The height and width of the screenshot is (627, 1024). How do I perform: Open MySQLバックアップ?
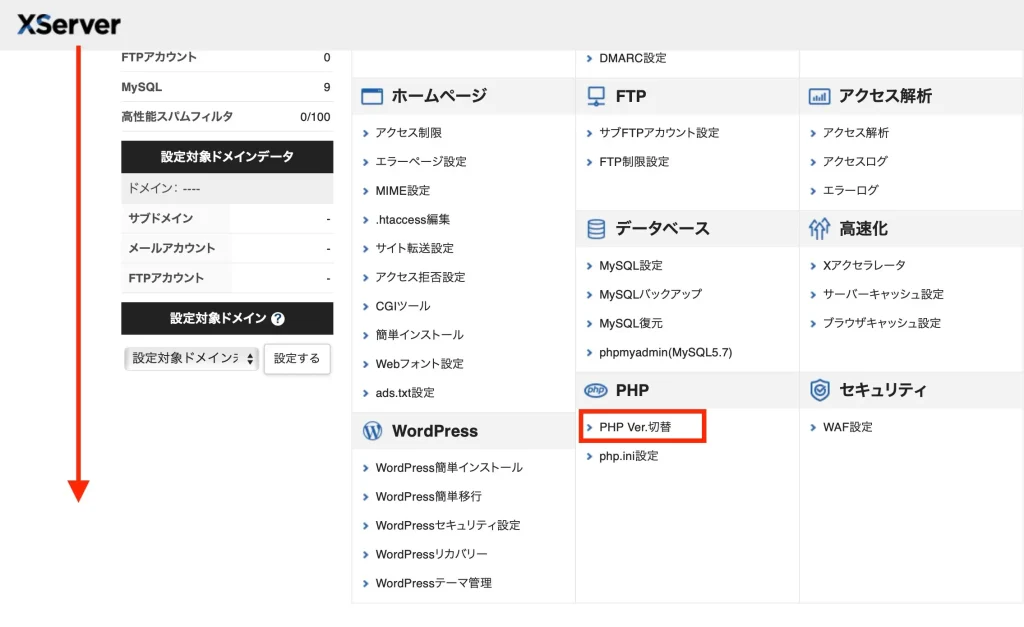click(650, 295)
